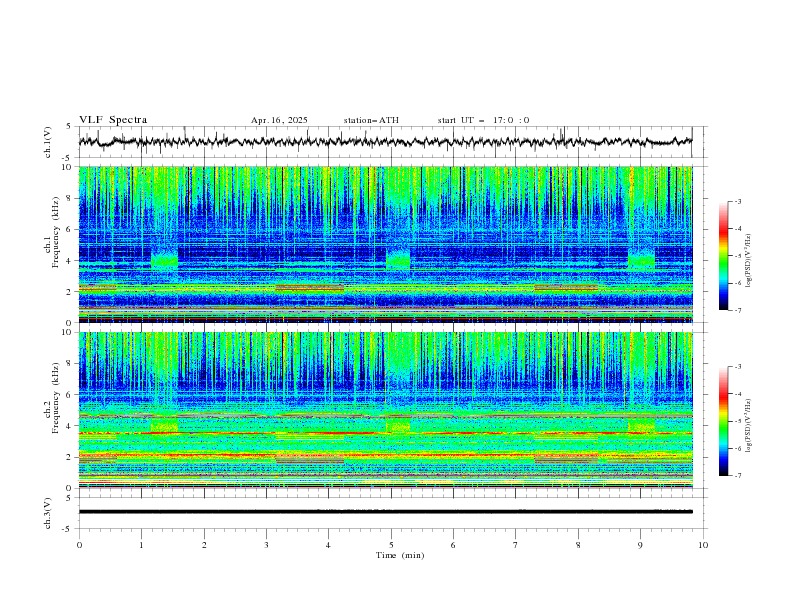This screenshot has height=612, width=792.
Task: Click the "-7" tick on lower color bar
Action: click(737, 475)
